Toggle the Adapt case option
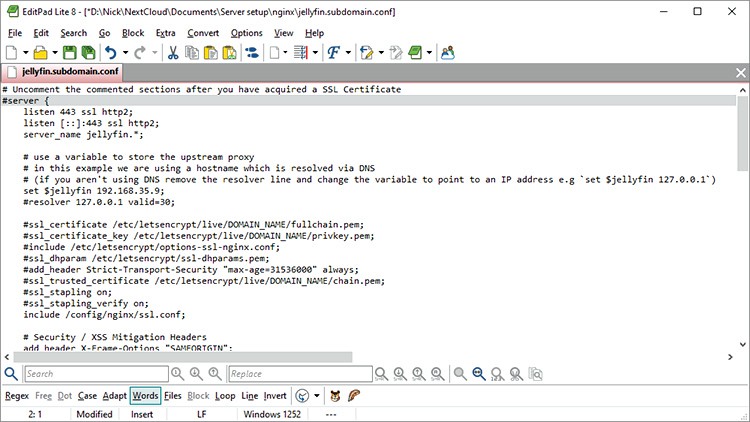 [115, 396]
